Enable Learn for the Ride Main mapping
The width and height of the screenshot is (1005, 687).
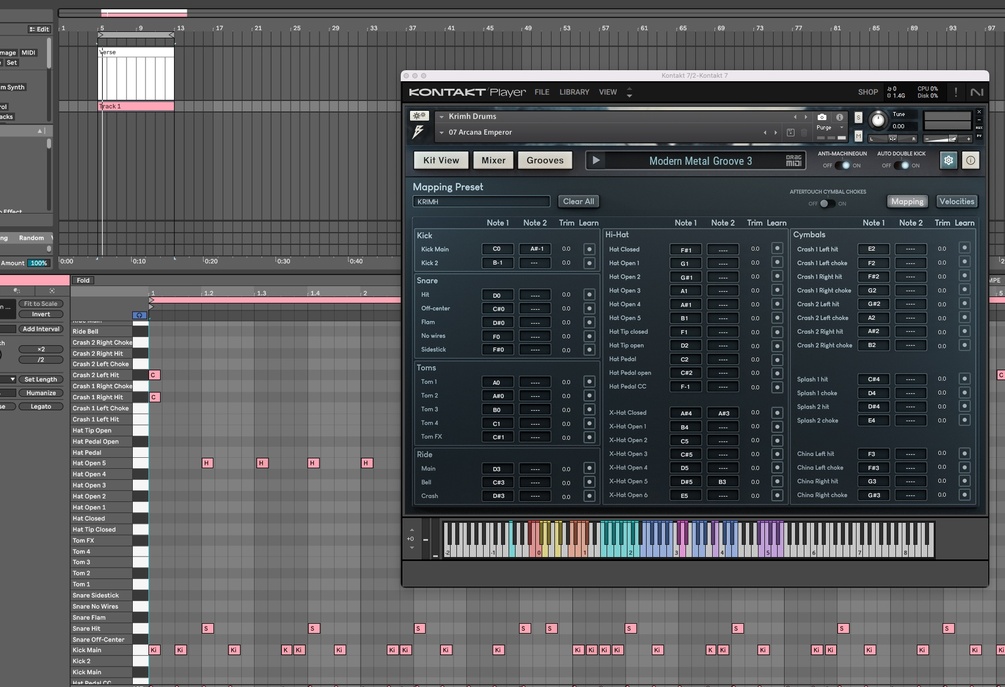589,468
